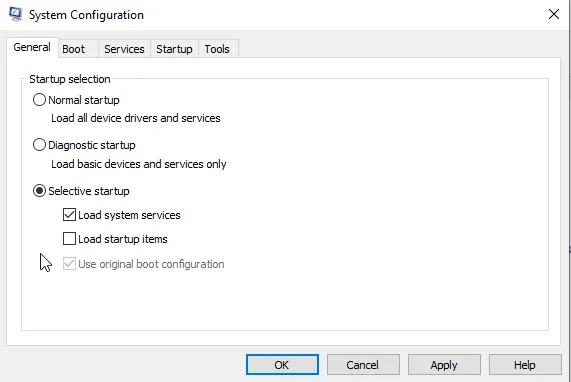Select the Selective startup radio button
571x382 pixels.
pyautogui.click(x=39, y=191)
